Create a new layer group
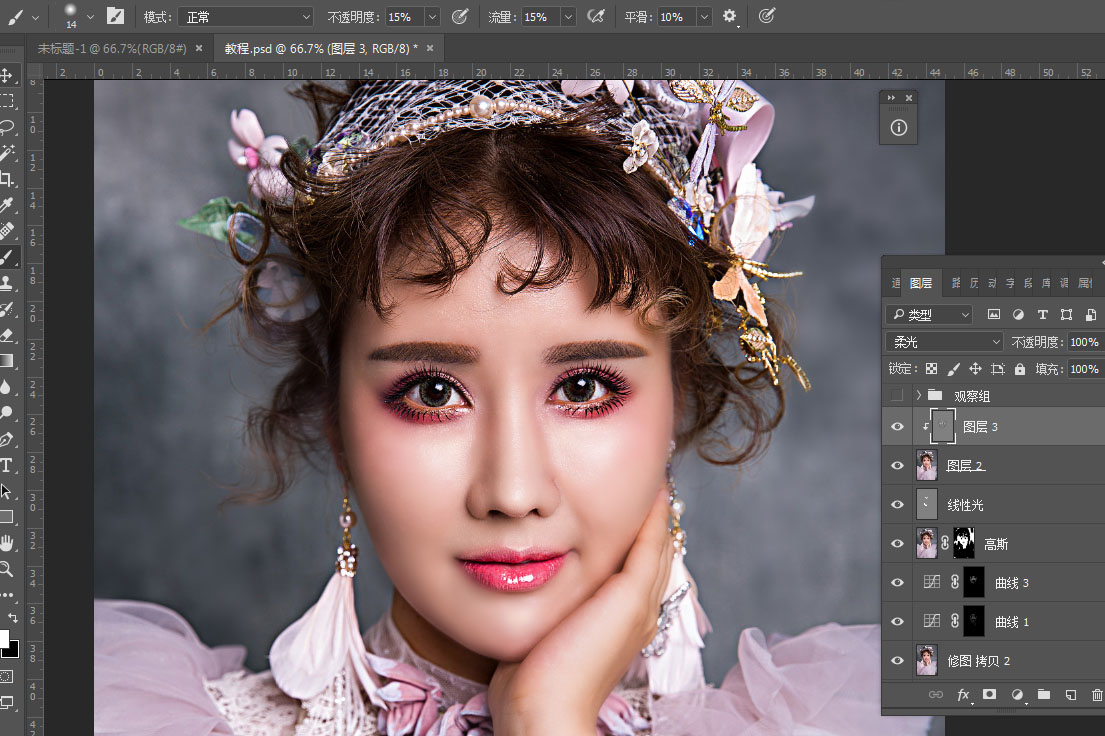 pyautogui.click(x=1044, y=694)
